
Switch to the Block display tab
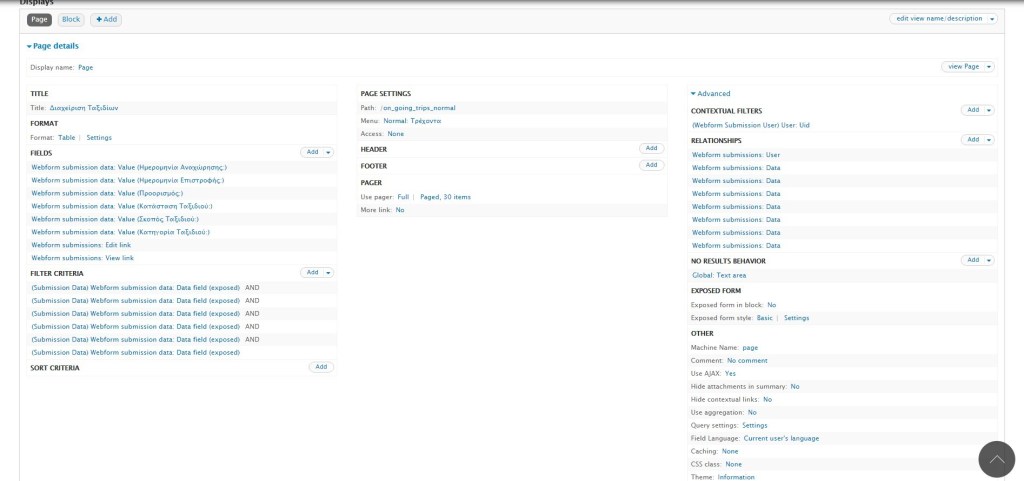click(71, 19)
